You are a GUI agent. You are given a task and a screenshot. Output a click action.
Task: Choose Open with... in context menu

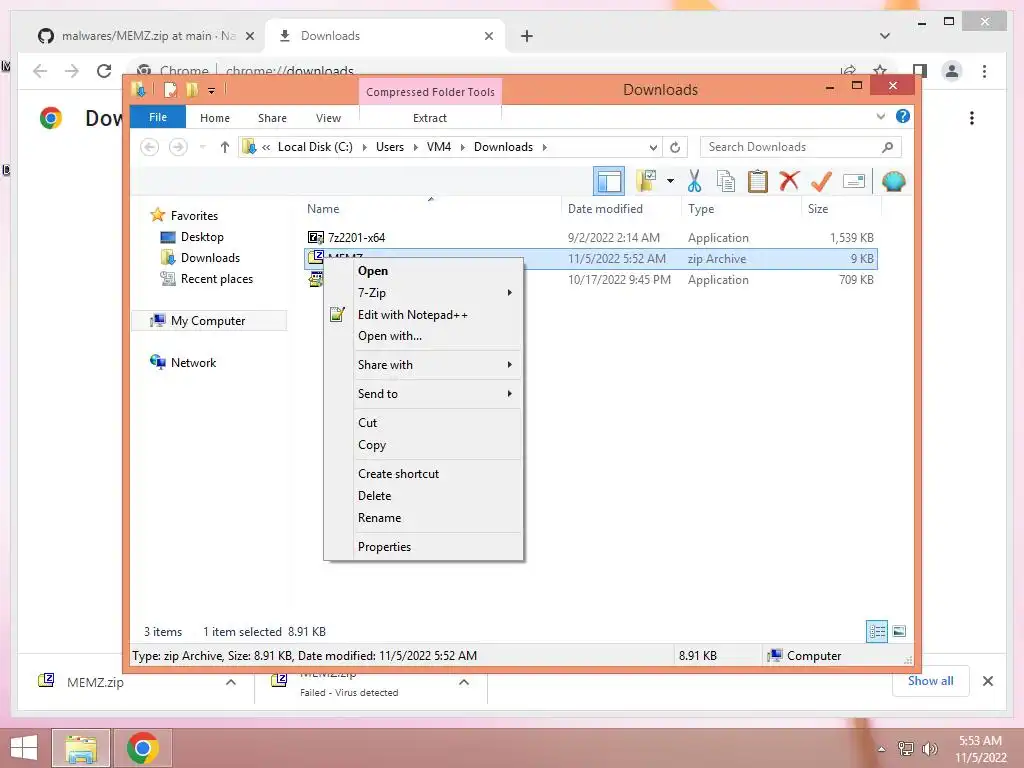coord(424,336)
